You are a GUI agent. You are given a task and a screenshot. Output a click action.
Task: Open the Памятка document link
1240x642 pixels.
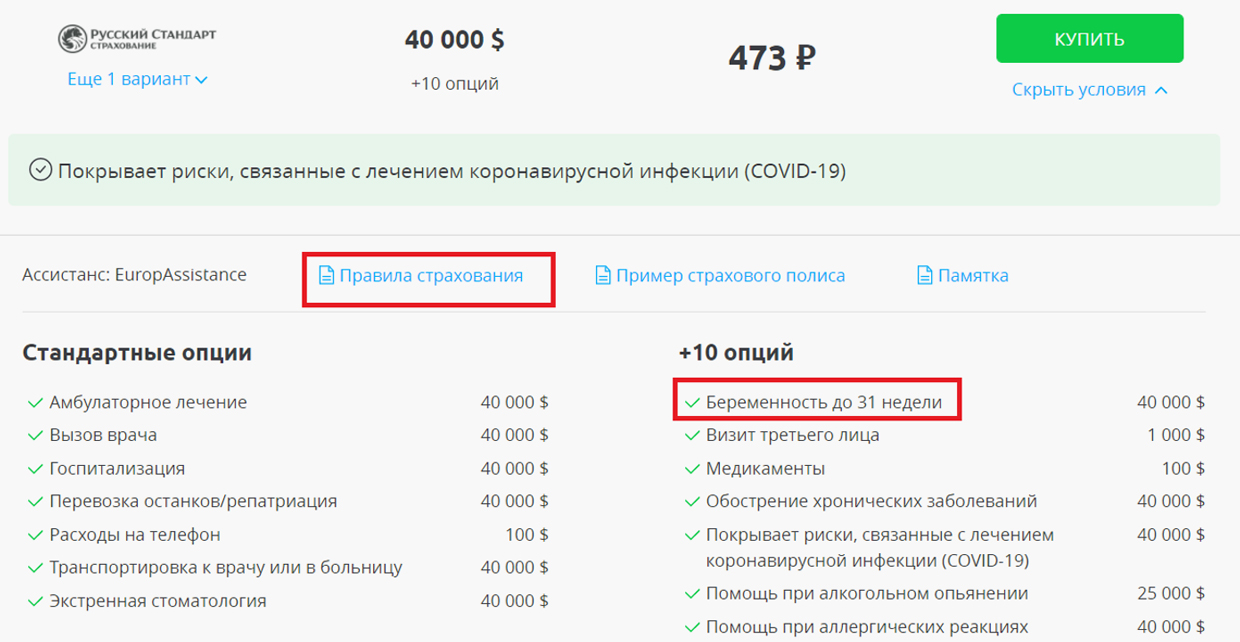click(x=972, y=275)
